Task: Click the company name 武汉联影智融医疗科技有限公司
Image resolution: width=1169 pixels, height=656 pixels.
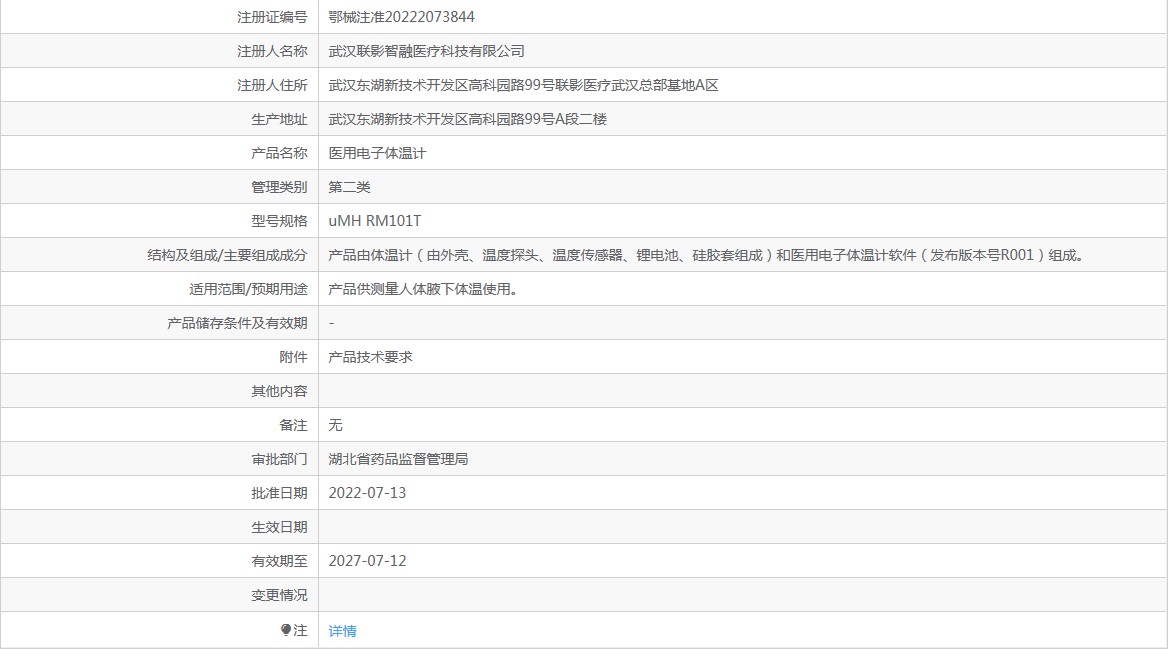Action: pos(426,51)
